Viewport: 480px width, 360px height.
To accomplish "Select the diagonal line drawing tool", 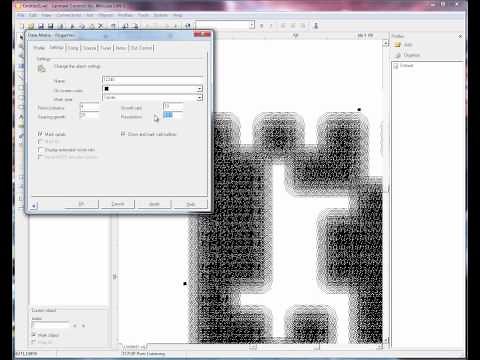I will pyautogui.click(x=21, y=77).
